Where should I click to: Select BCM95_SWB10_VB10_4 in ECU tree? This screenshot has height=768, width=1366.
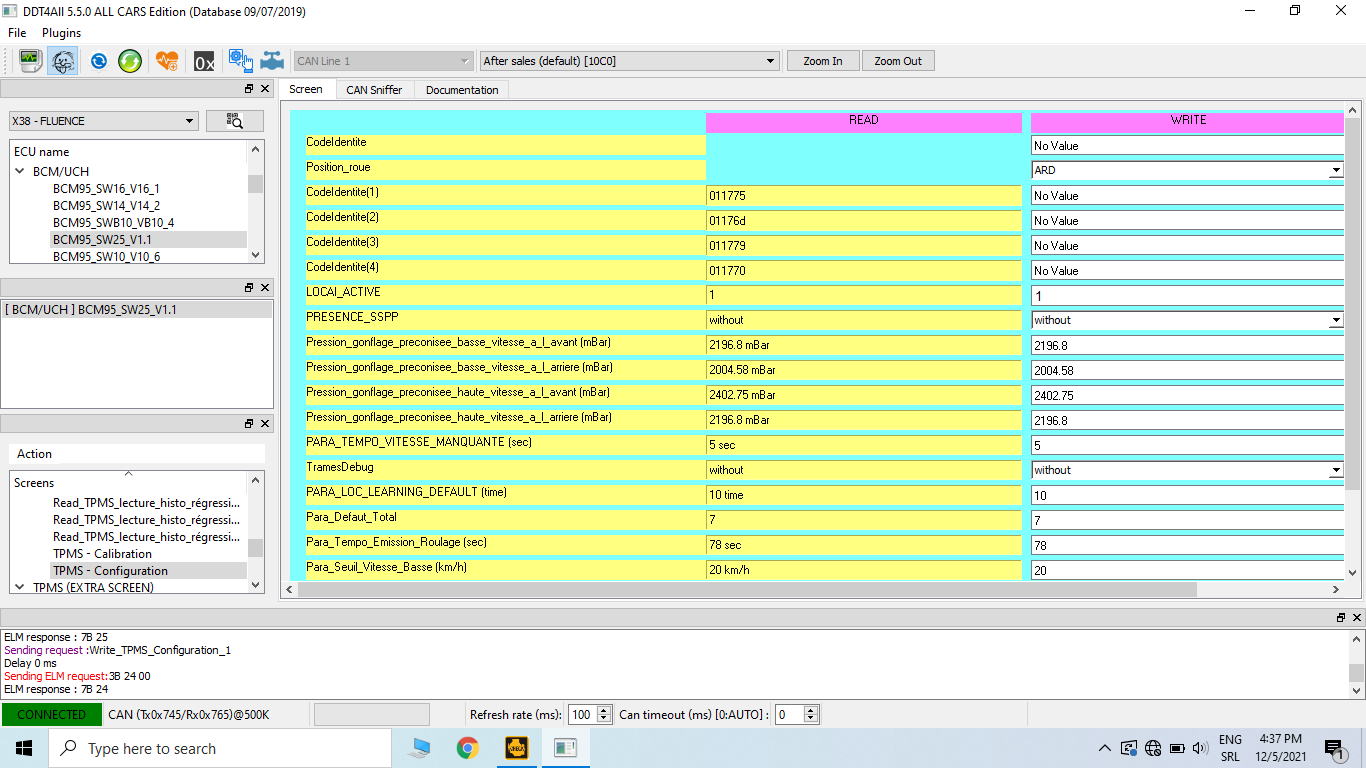(113, 222)
